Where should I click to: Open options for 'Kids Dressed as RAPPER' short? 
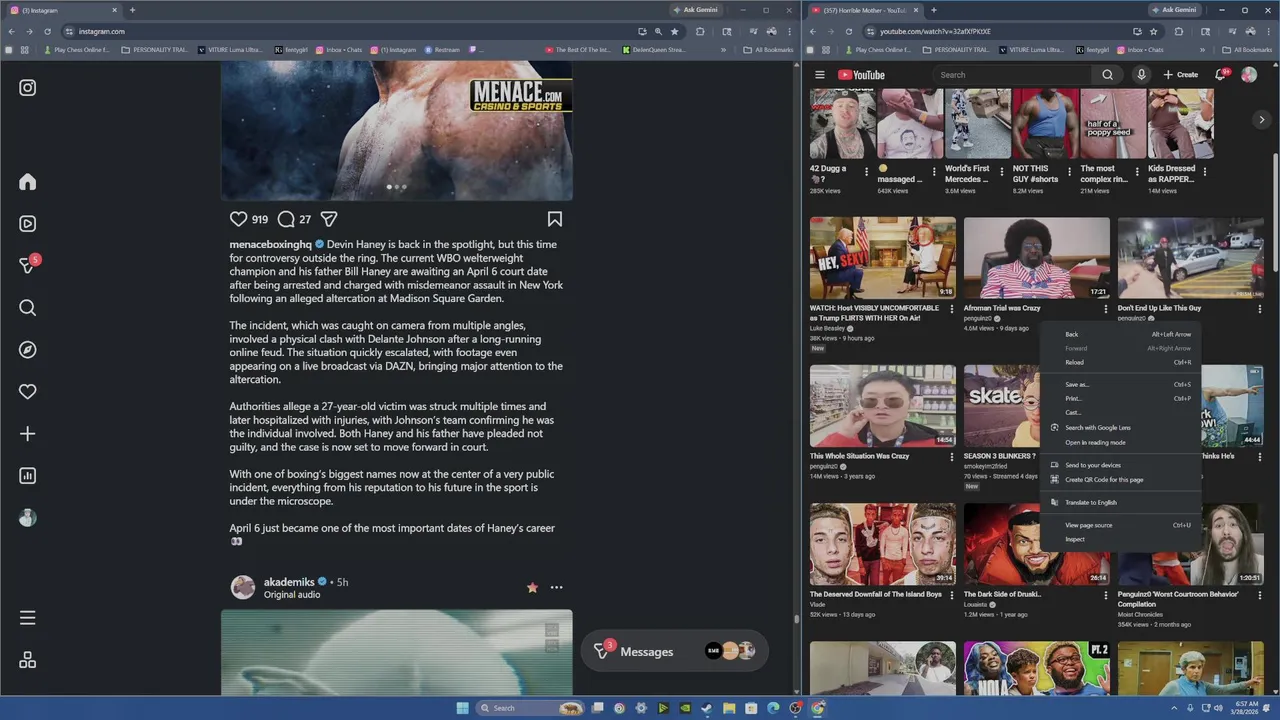click(x=1206, y=172)
